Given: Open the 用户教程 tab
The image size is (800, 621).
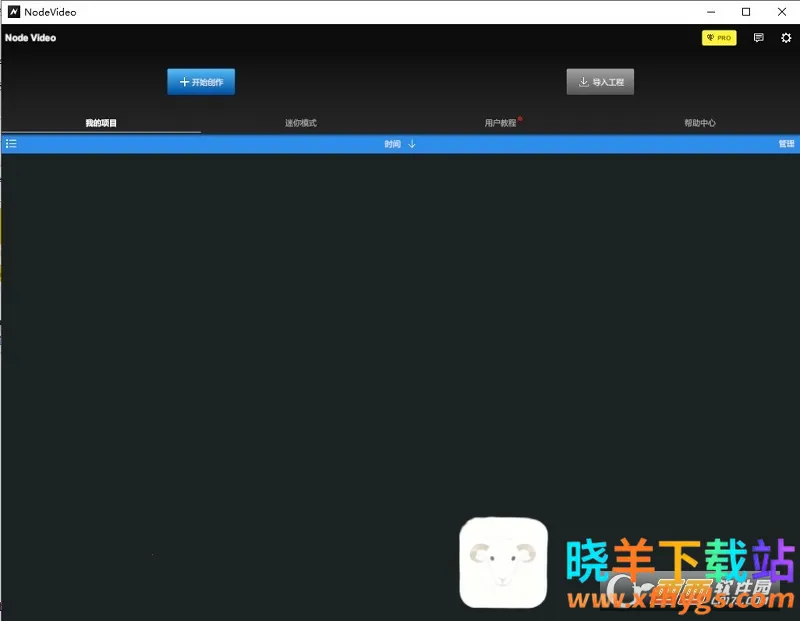Looking at the screenshot, I should coord(500,123).
